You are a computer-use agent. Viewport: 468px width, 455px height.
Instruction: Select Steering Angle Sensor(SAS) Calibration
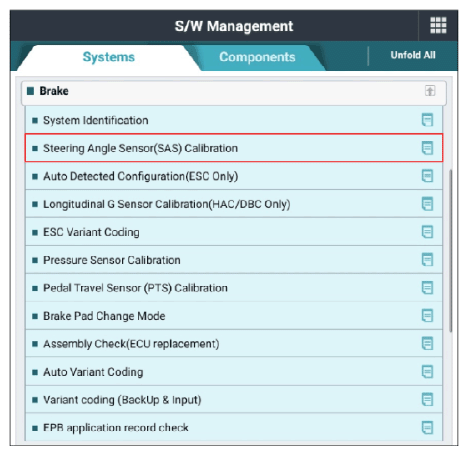click(234, 148)
